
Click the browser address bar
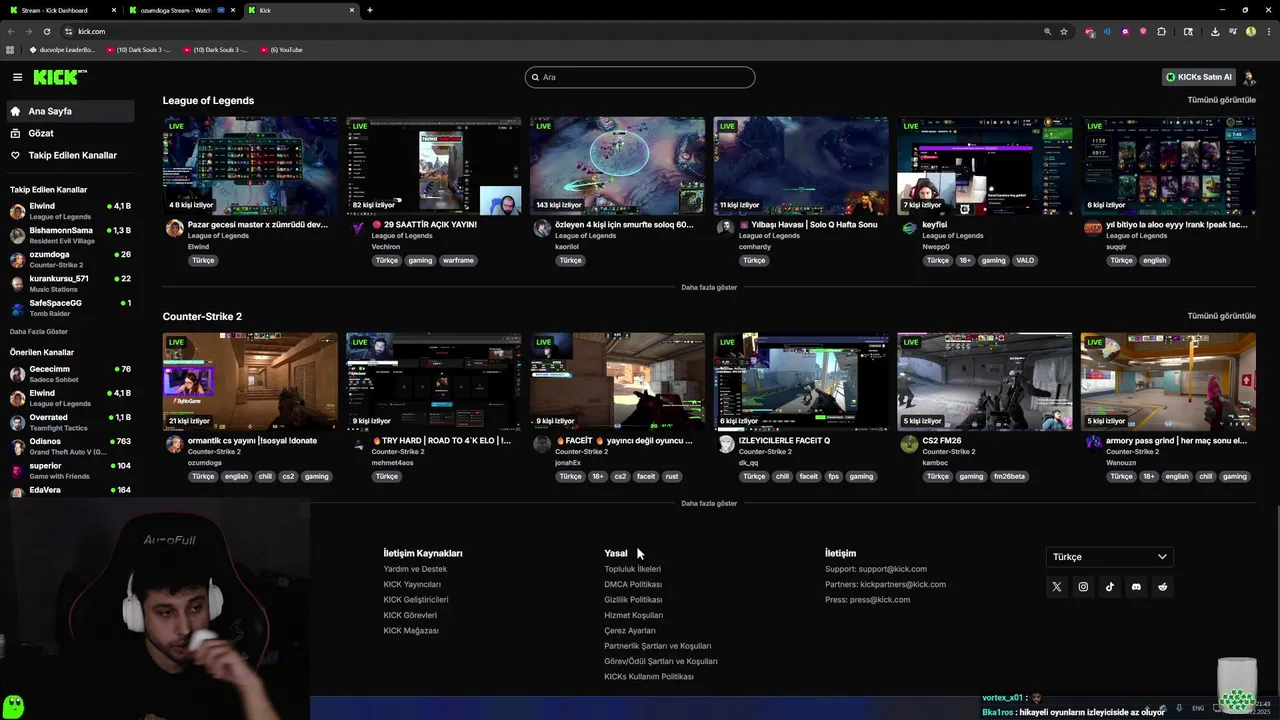tap(550, 31)
